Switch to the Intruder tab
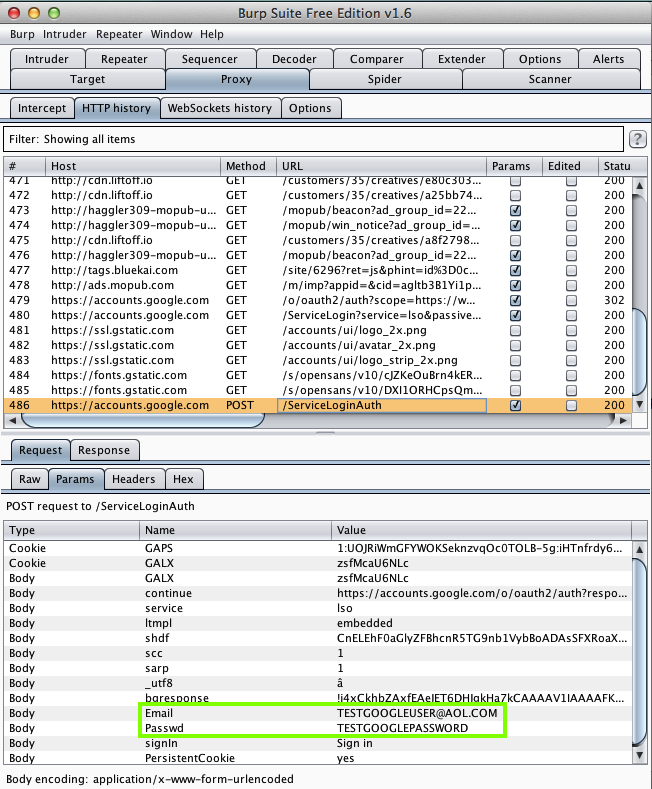652x789 pixels. 47,59
